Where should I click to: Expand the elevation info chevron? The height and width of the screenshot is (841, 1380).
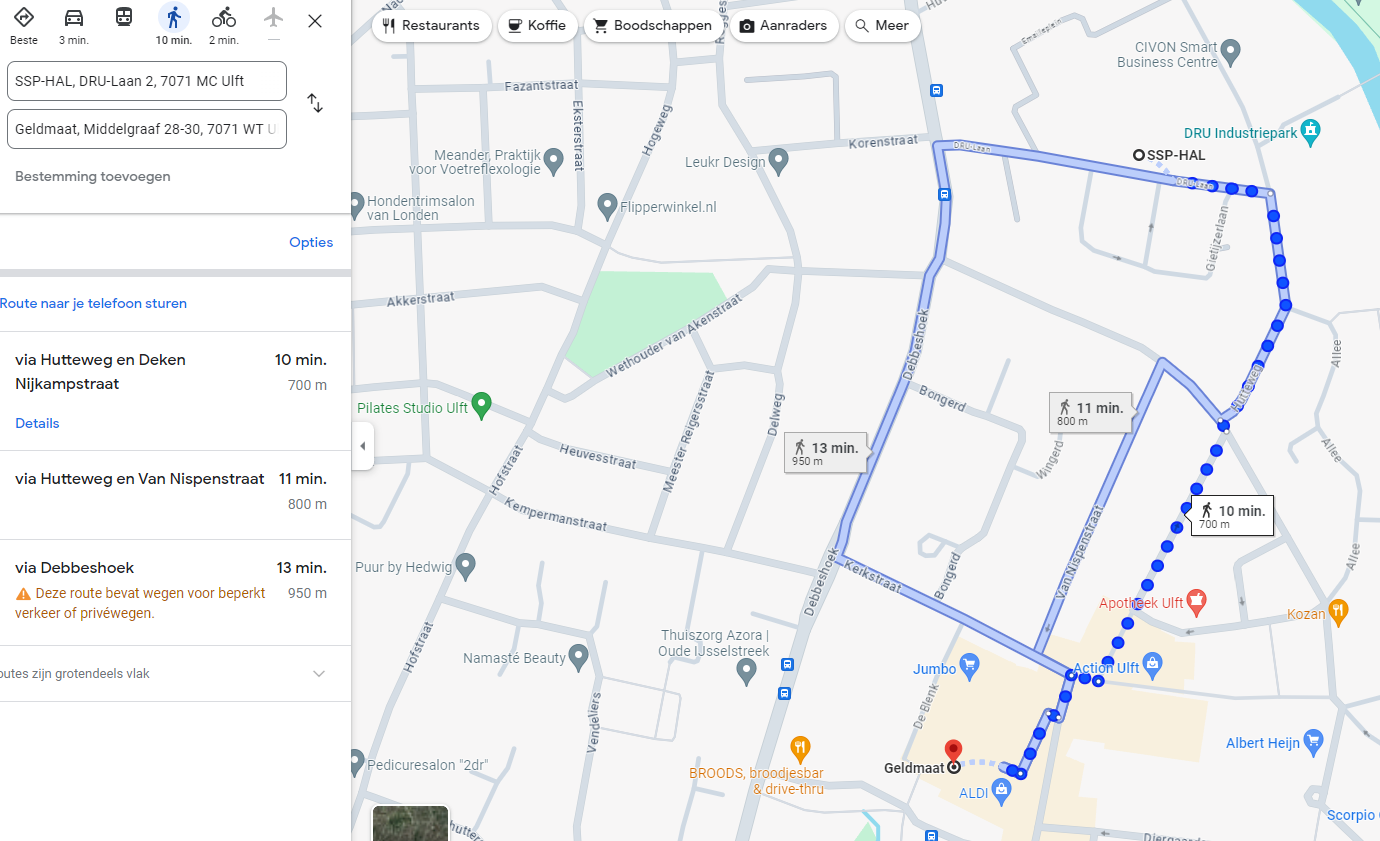319,674
